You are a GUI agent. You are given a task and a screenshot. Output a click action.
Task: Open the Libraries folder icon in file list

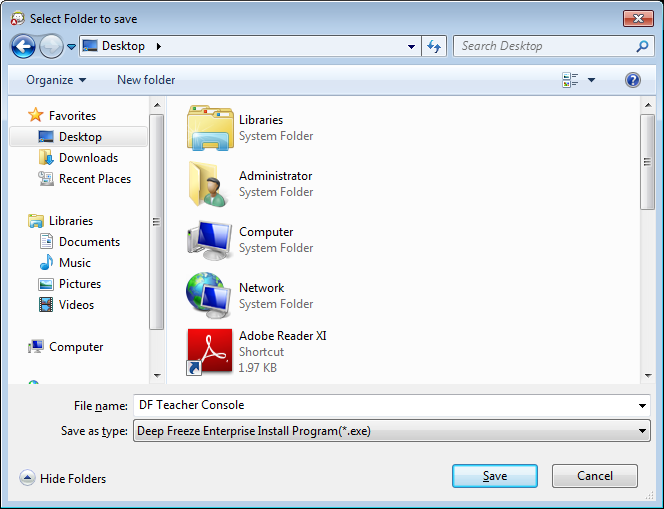coord(209,127)
